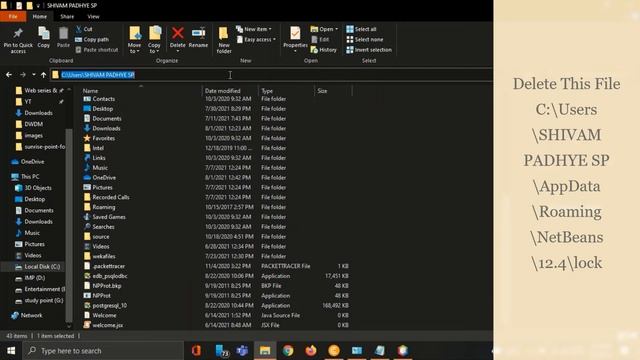Click Invert selection
640x360 pixels.
pos(369,50)
